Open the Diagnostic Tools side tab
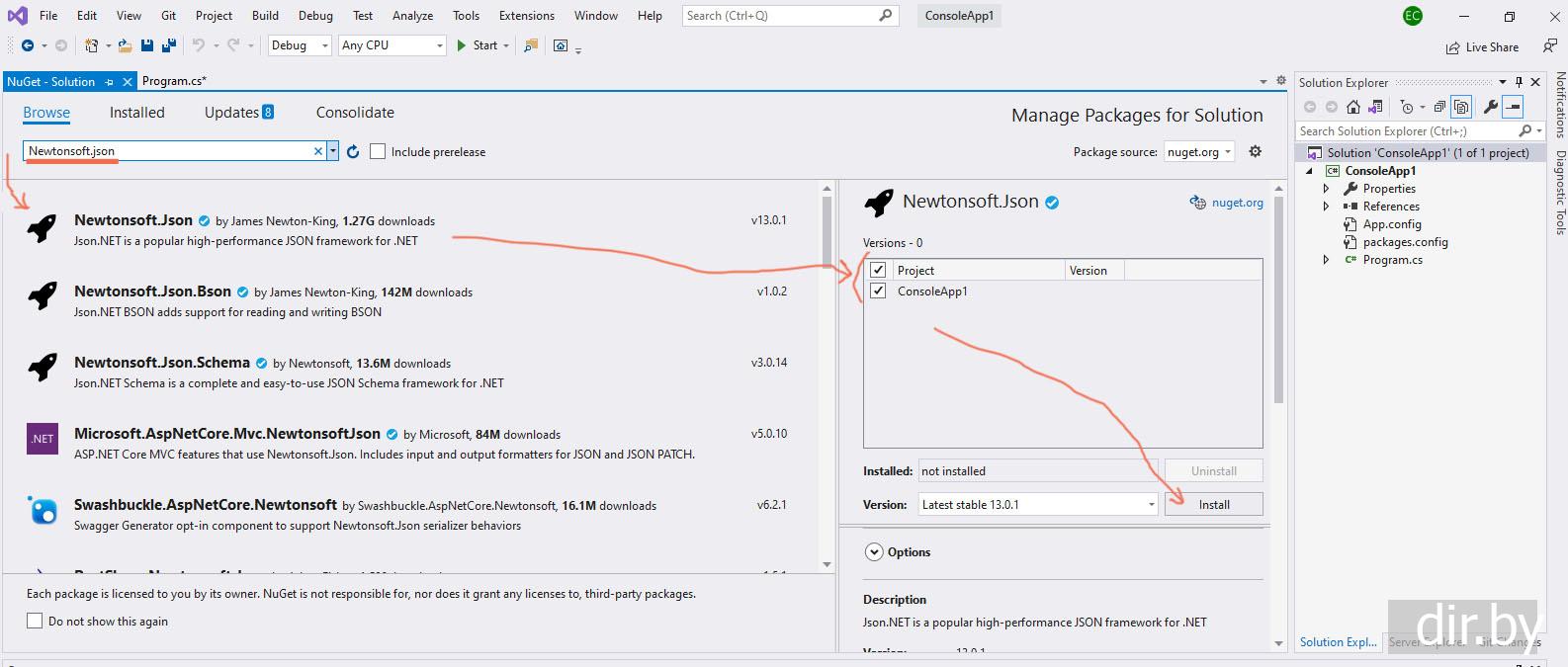1568x667 pixels. tap(1559, 193)
